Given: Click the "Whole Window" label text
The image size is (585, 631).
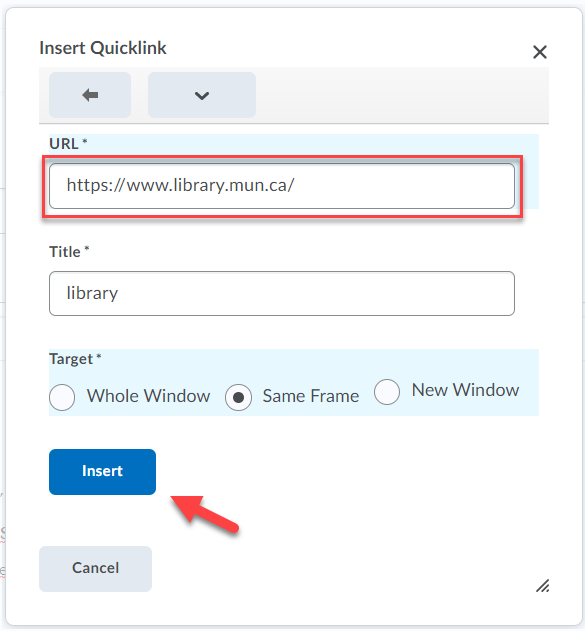Looking at the screenshot, I should point(148,396).
